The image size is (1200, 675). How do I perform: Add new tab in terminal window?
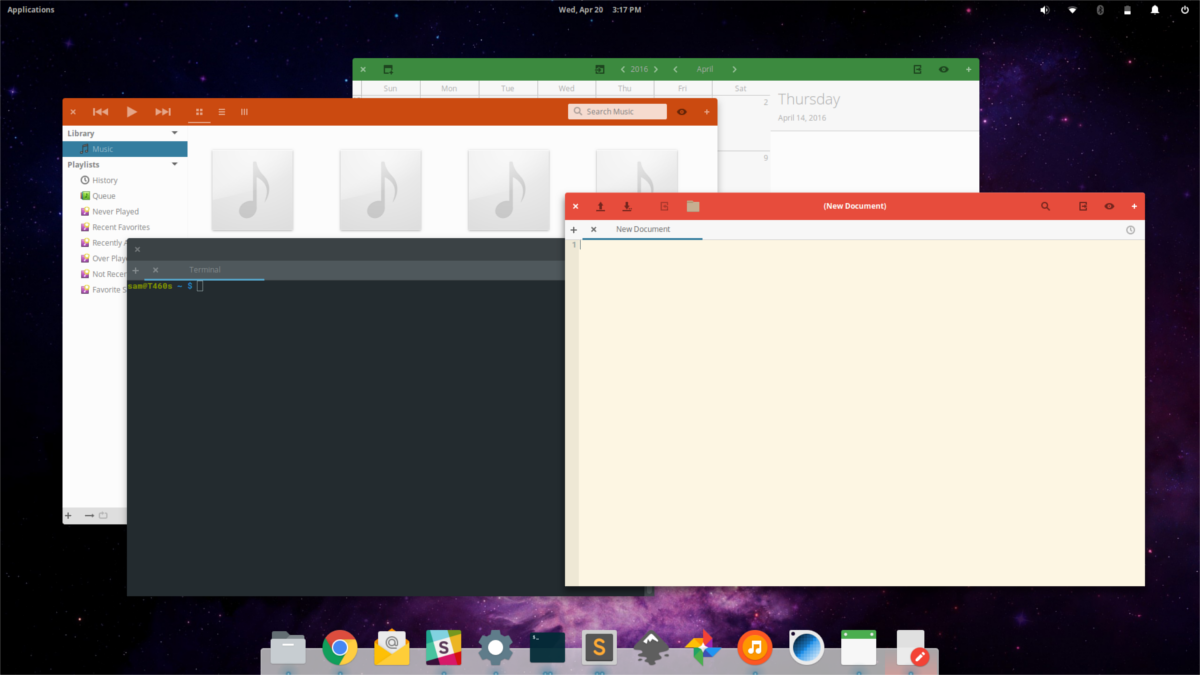pos(136,270)
